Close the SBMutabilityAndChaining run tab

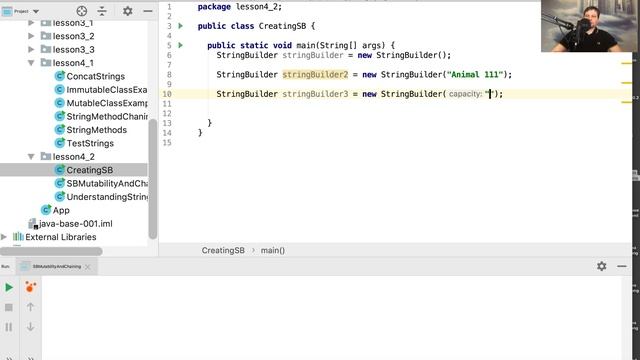click(88, 267)
